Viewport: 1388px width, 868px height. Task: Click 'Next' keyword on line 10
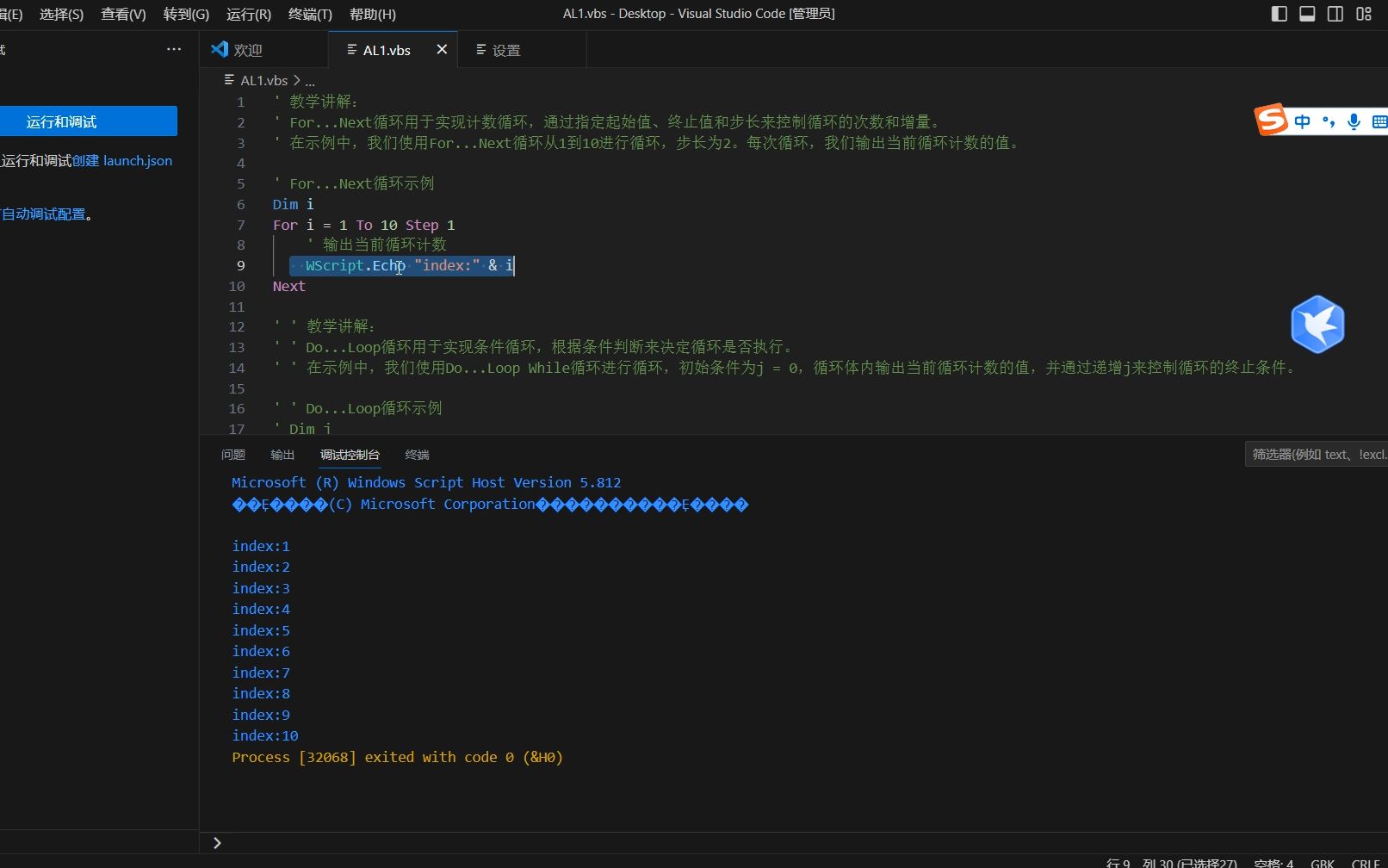click(x=288, y=286)
